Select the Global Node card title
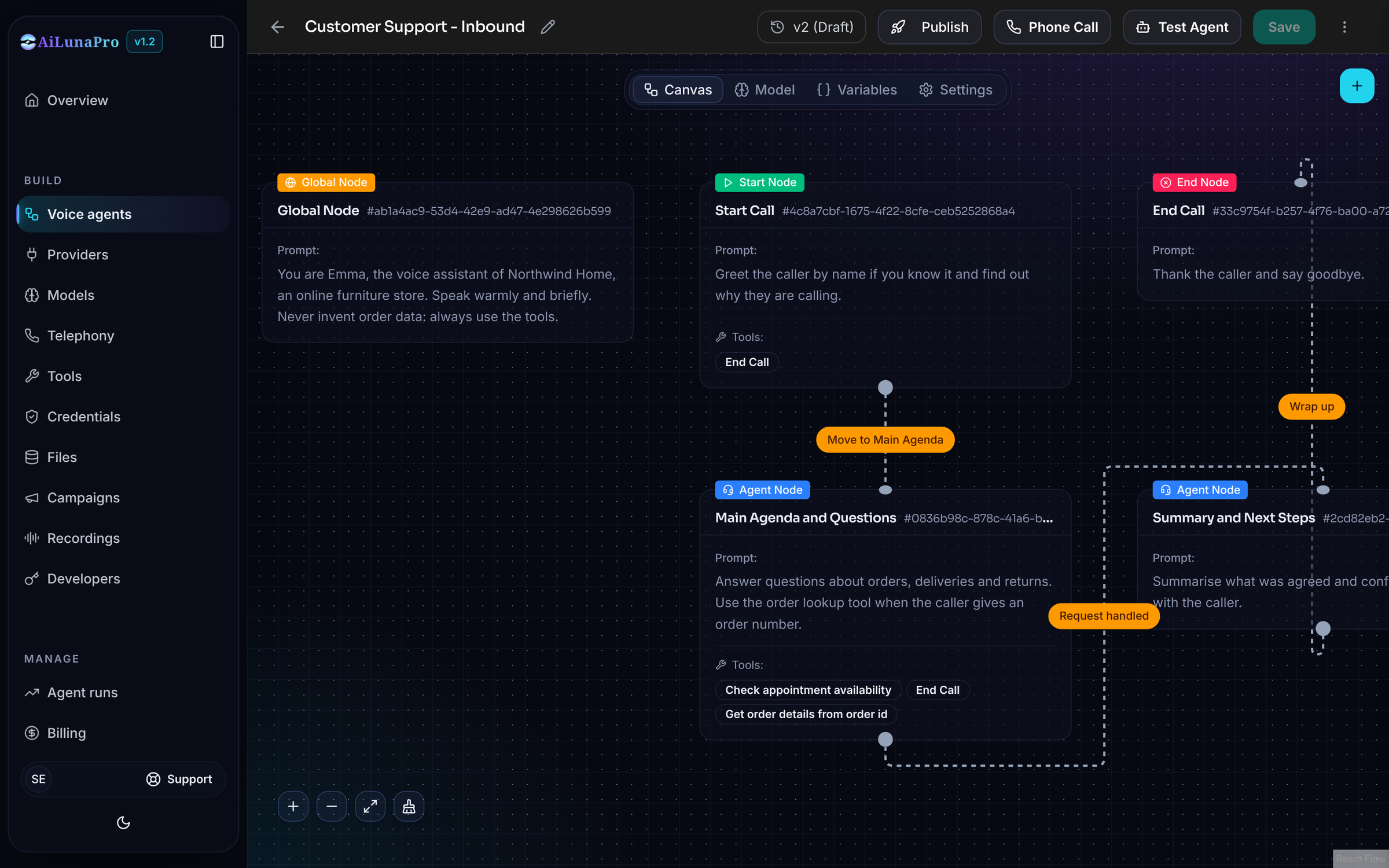 [x=318, y=211]
